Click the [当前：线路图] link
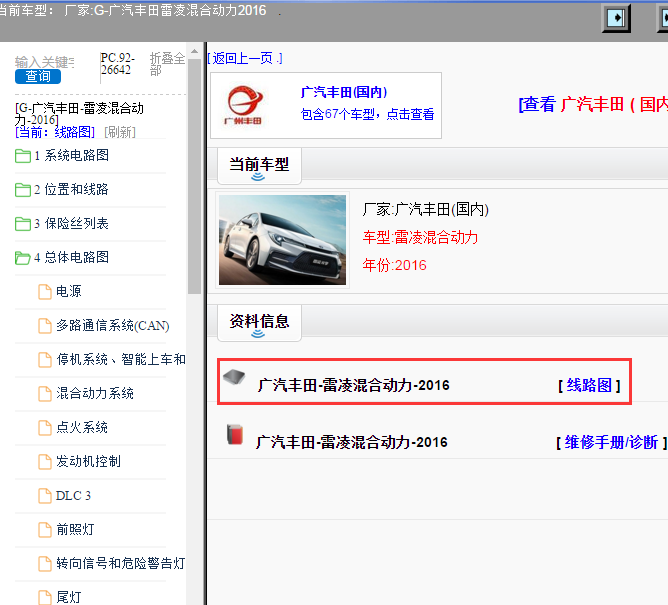 (55, 132)
